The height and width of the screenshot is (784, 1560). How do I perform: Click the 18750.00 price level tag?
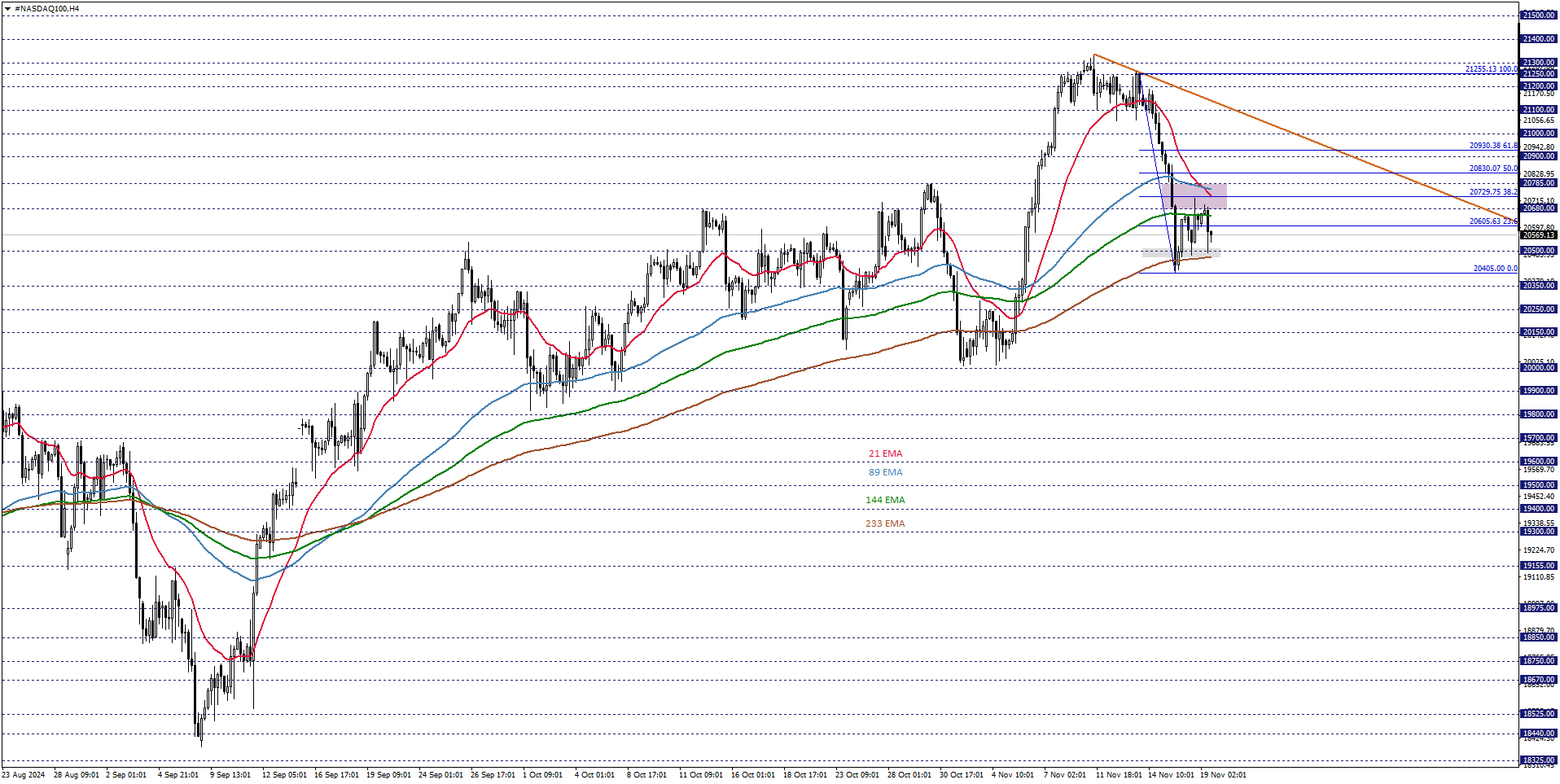point(1539,661)
